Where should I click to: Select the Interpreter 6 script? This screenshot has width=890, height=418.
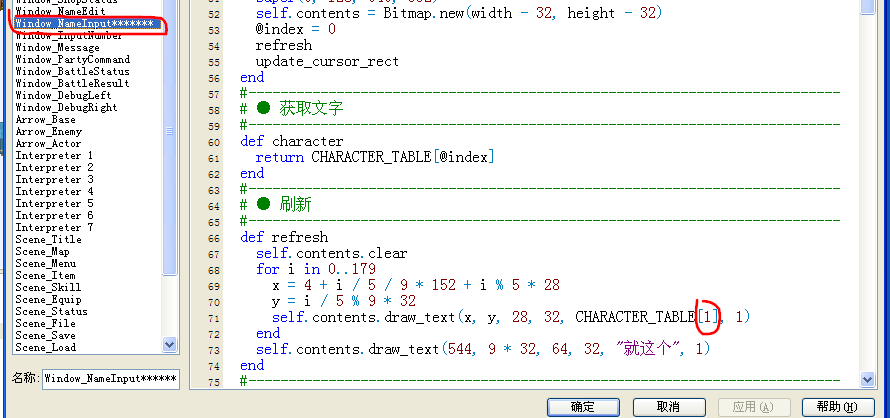(x=54, y=215)
